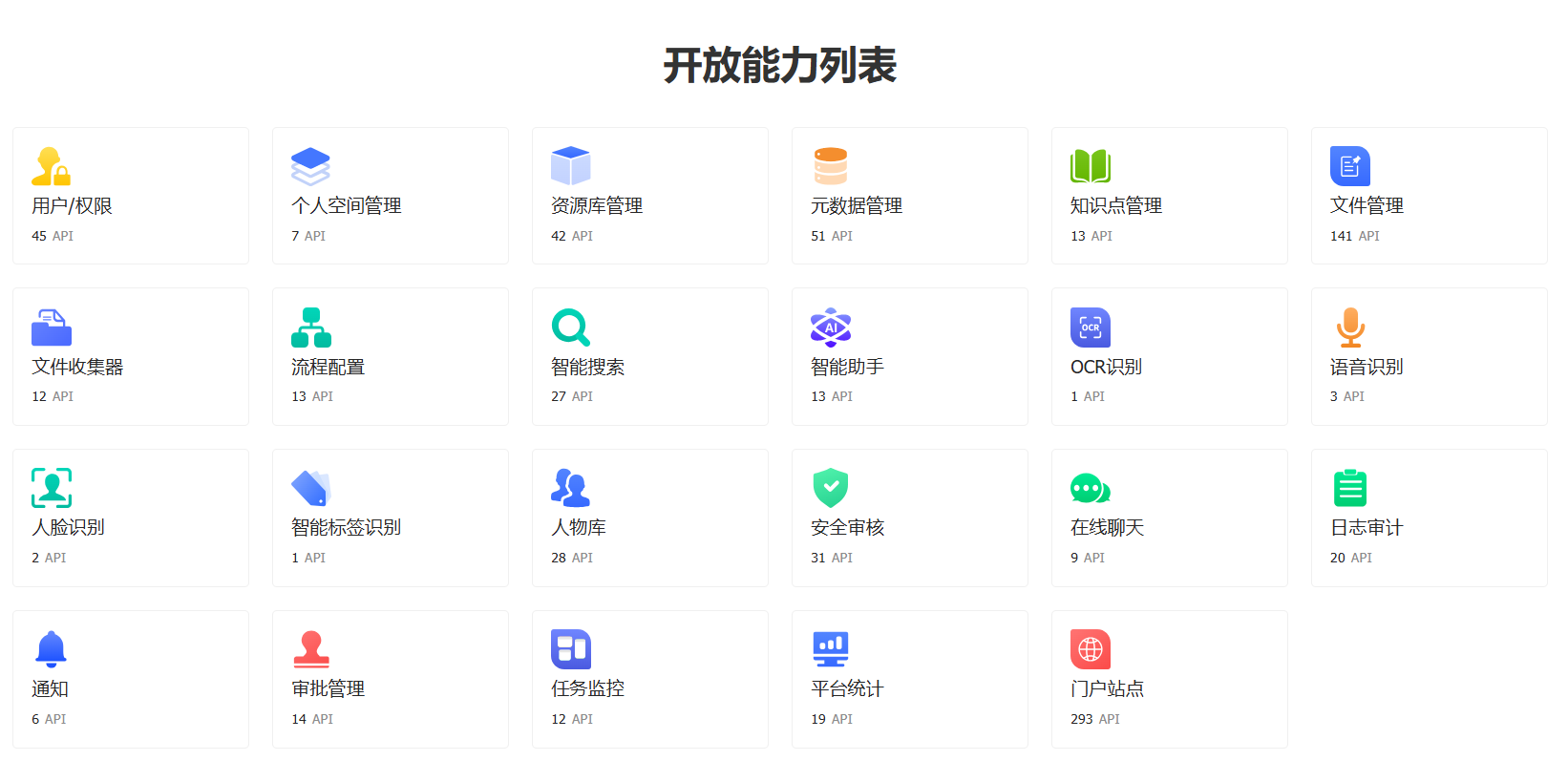1568x761 pixels.
Task: Click the 元数据管理 database icon
Action: pyautogui.click(x=831, y=166)
